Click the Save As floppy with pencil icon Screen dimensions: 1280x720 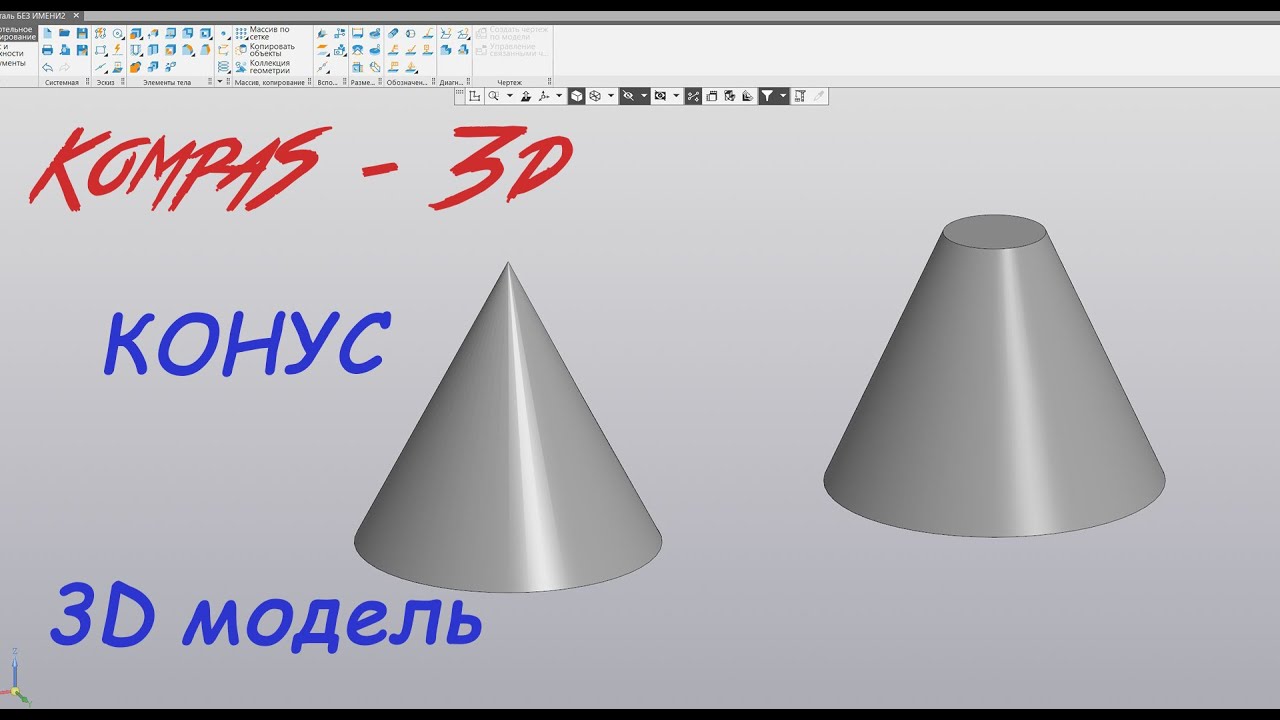click(82, 50)
